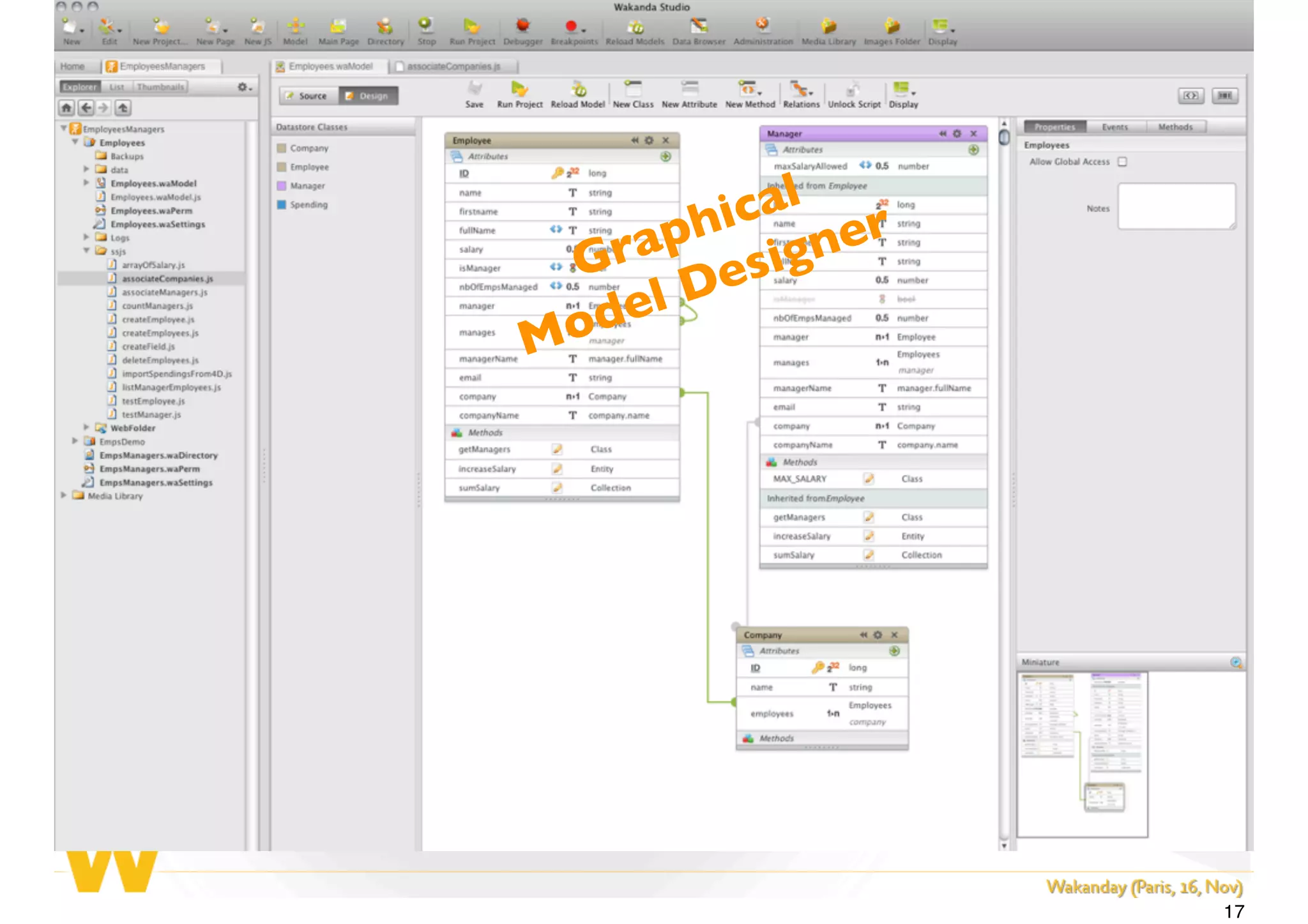Collapse the EmployeesManagers tree root
This screenshot has width=1308, height=924.
64,128
